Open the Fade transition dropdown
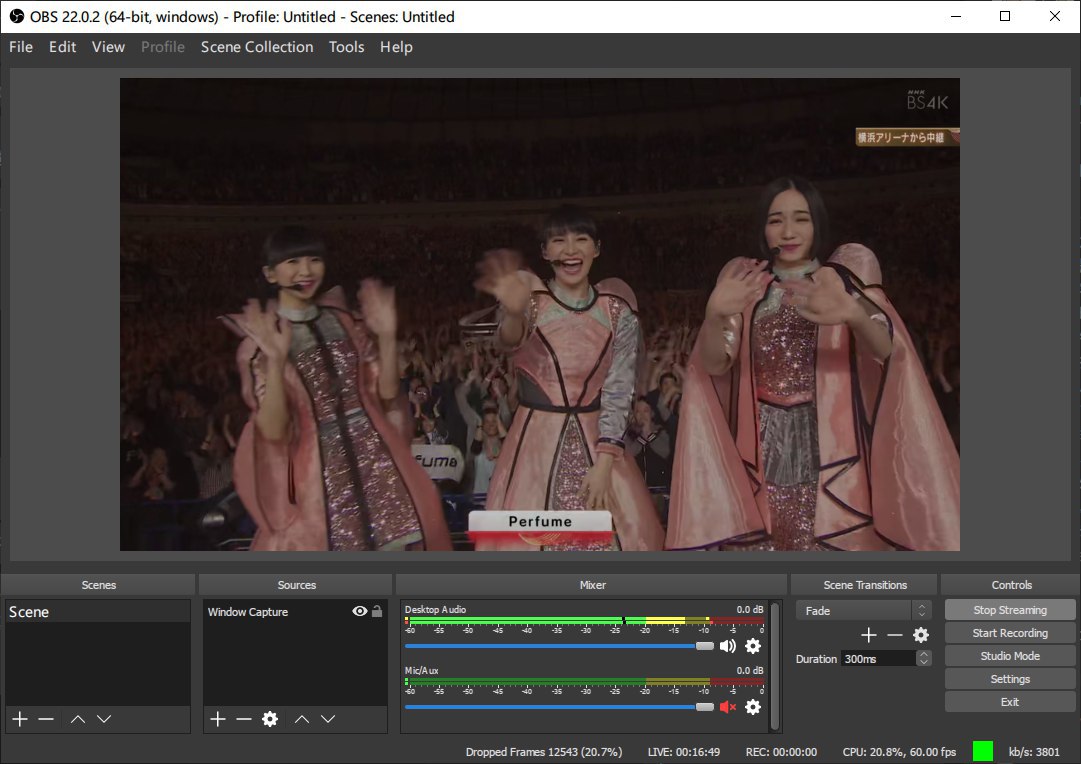The height and width of the screenshot is (764, 1081). (864, 610)
